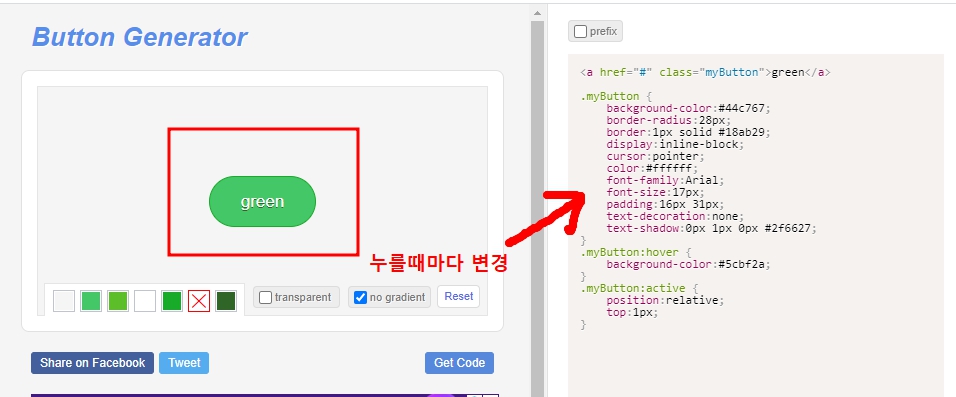Click the text-decoration:none code line

tap(676, 216)
